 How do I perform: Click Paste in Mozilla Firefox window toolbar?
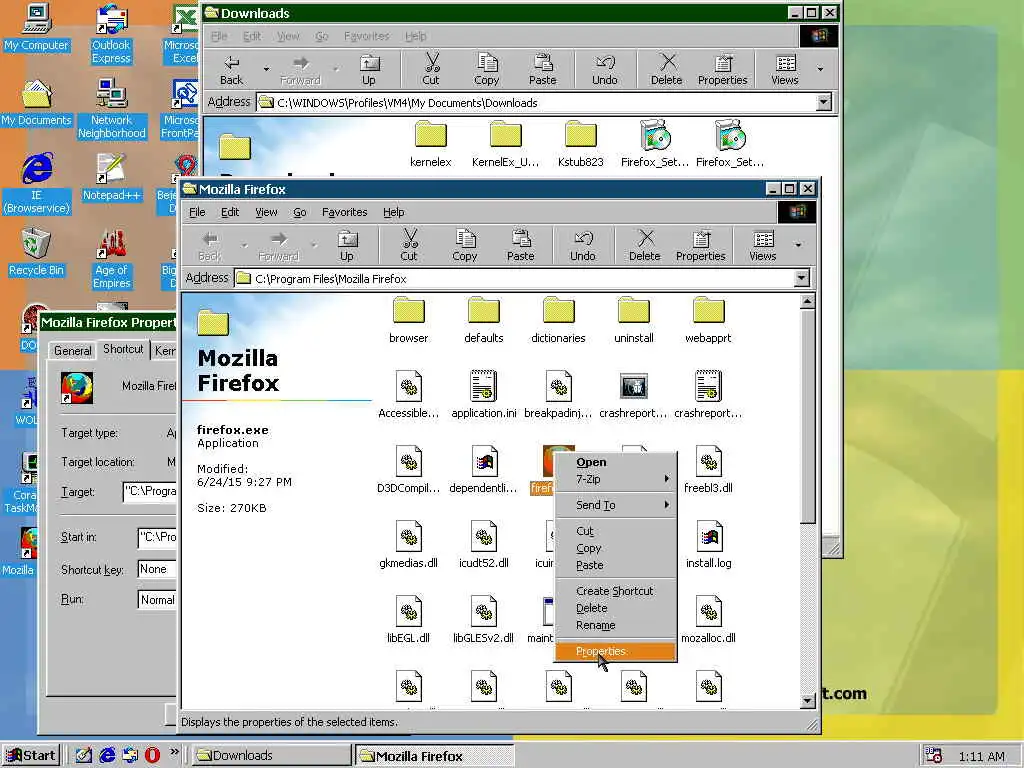point(520,245)
